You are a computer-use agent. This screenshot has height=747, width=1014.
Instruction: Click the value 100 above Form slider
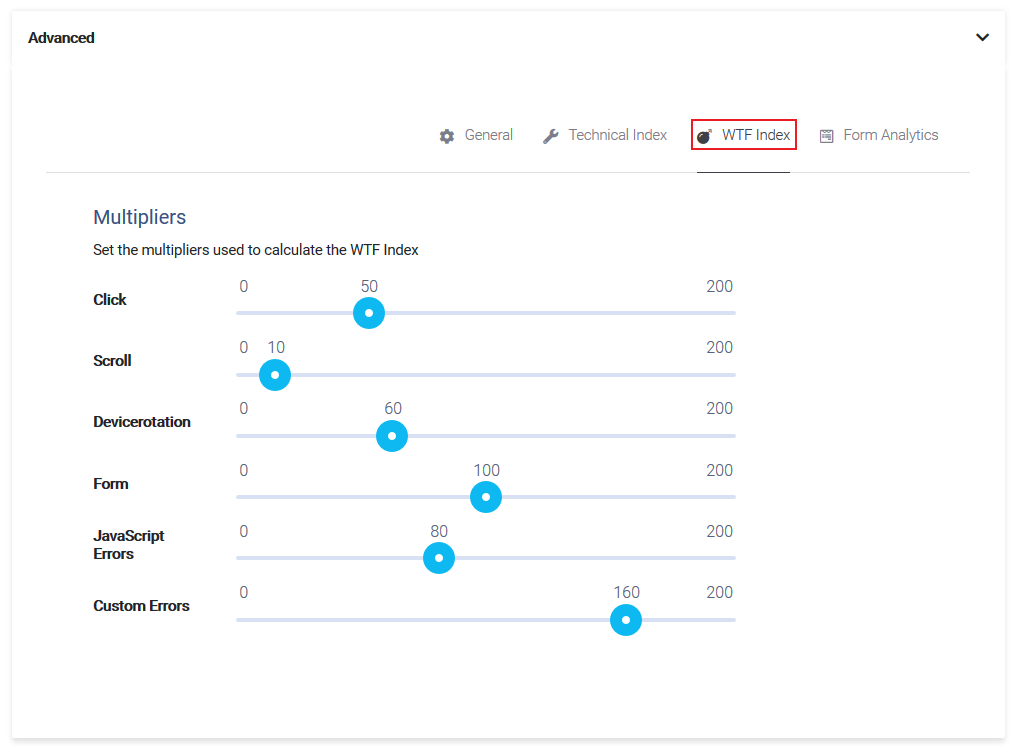coord(486,470)
